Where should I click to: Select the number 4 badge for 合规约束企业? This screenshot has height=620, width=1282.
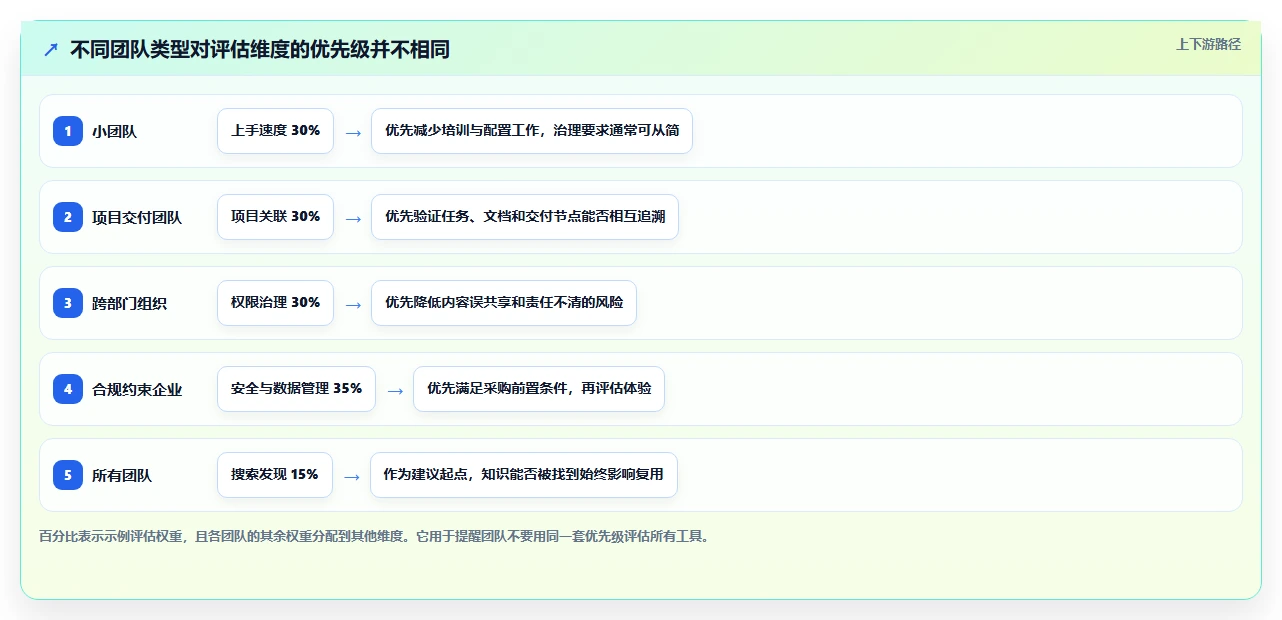click(68, 389)
